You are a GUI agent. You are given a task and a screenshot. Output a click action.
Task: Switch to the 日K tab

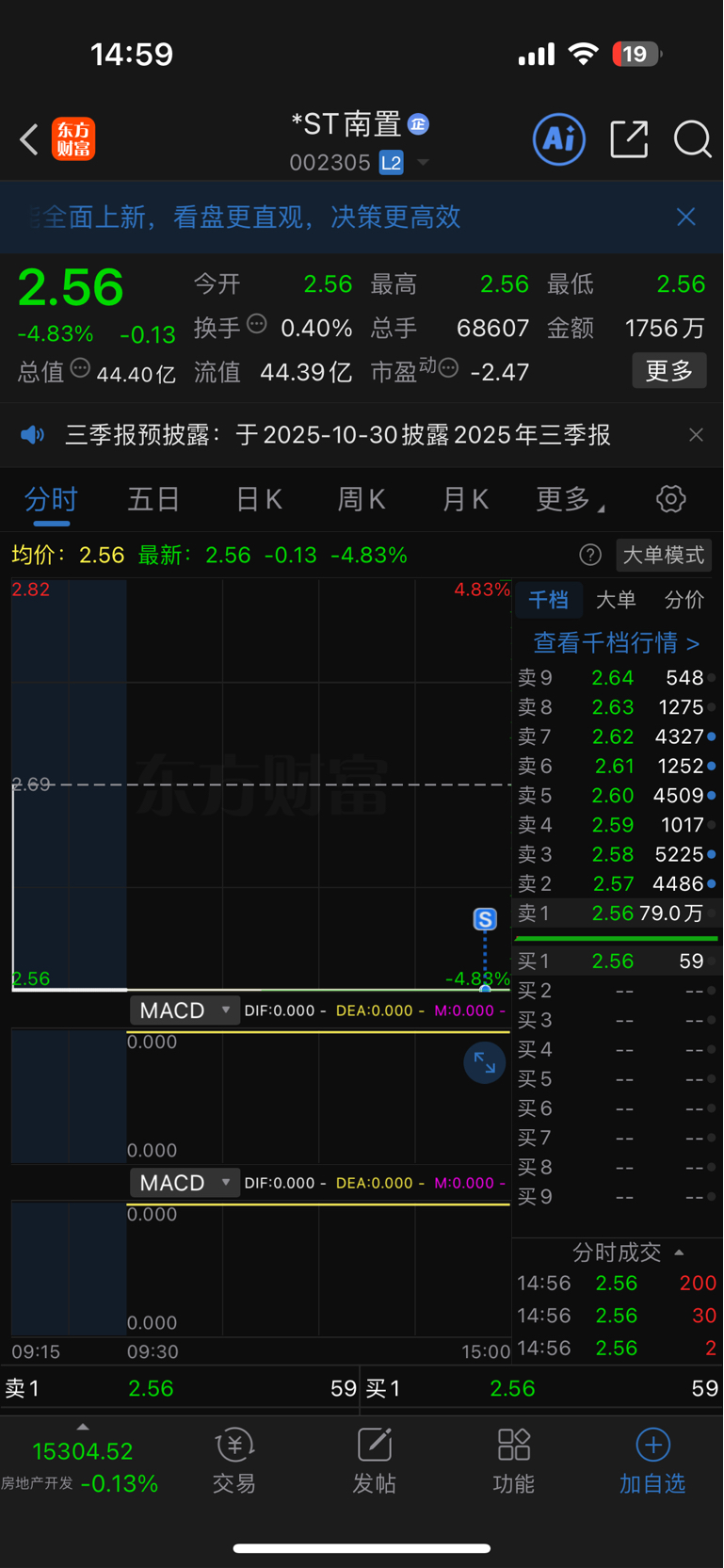258,499
